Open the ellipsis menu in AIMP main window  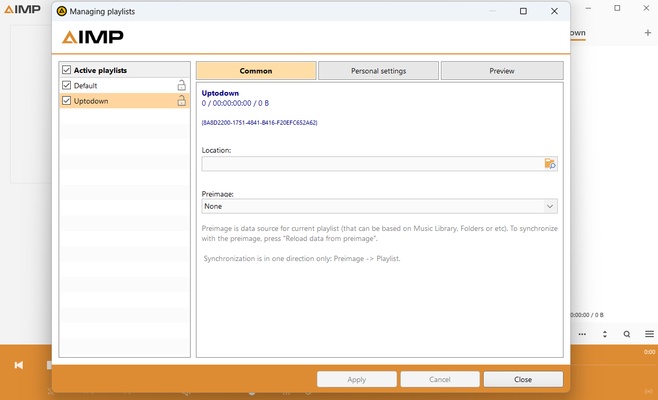click(582, 334)
